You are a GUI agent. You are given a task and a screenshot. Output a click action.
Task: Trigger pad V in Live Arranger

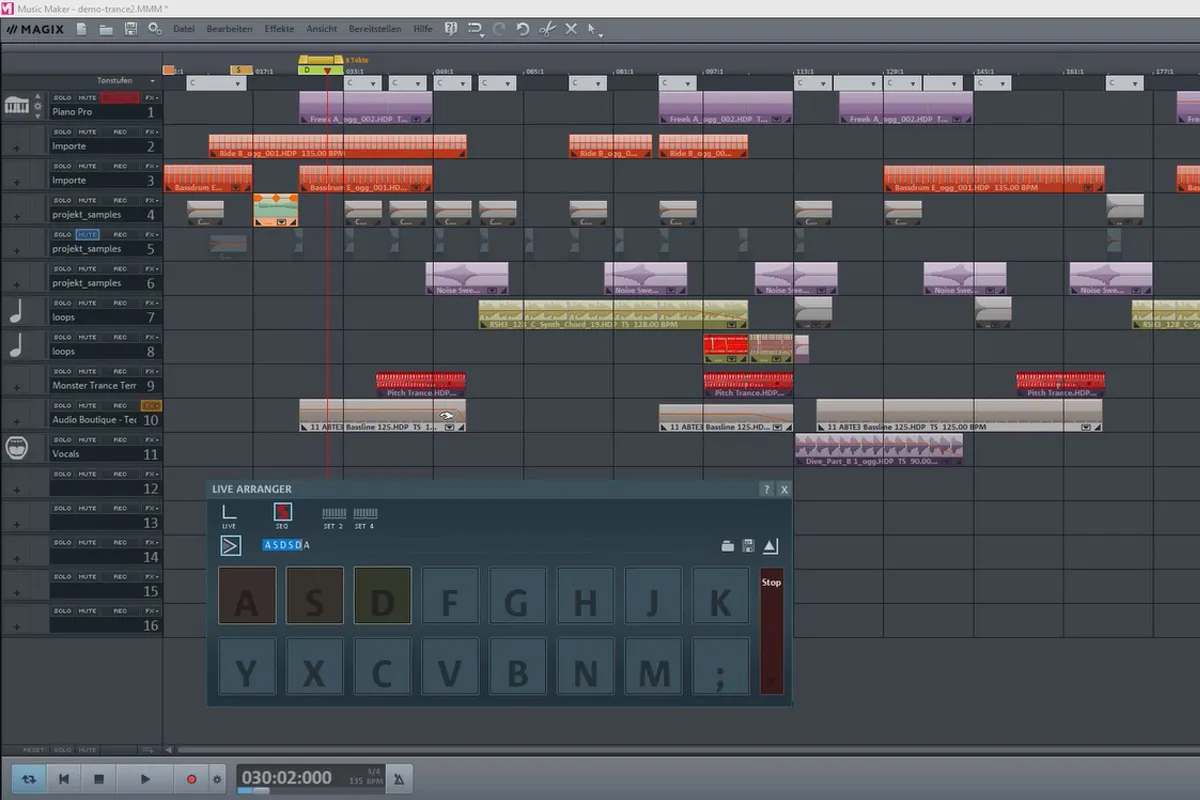click(x=449, y=667)
